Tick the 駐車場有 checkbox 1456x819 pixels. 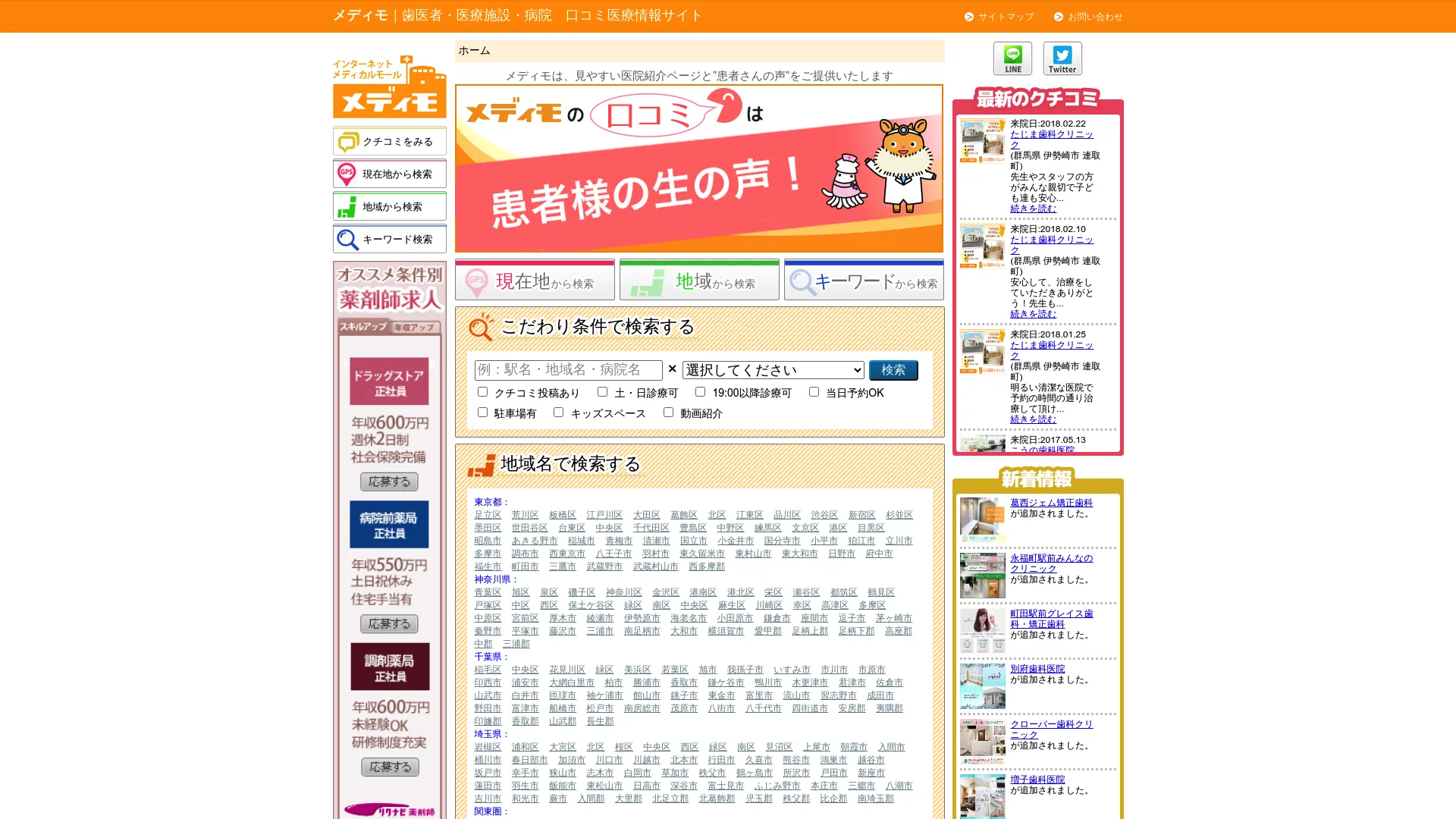482,413
